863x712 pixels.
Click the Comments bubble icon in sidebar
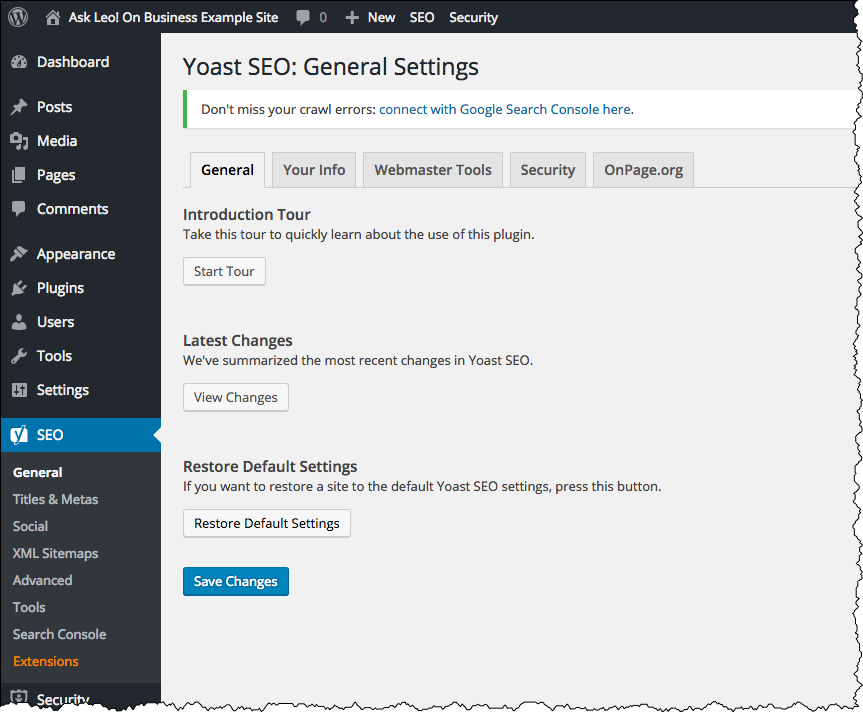click(x=19, y=209)
